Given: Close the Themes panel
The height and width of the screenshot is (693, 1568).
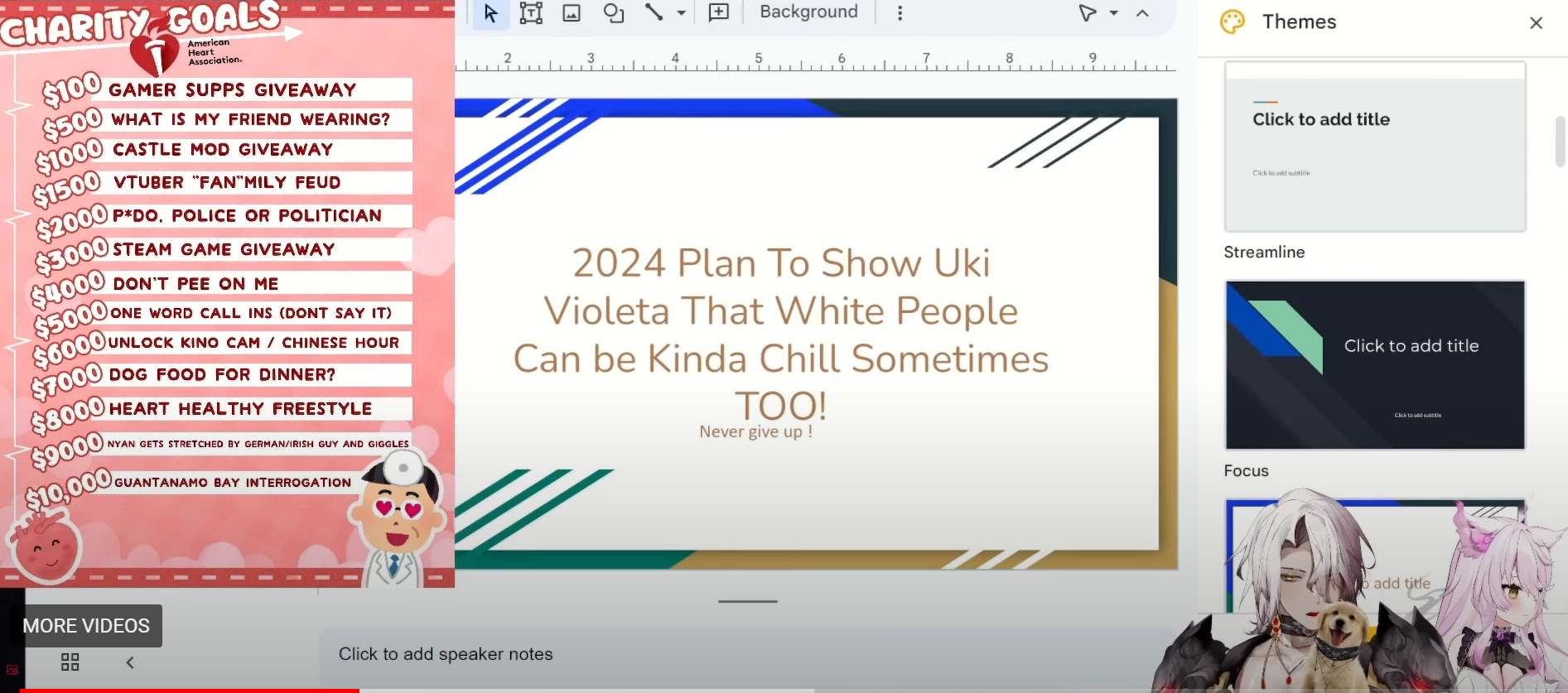Looking at the screenshot, I should point(1536,23).
